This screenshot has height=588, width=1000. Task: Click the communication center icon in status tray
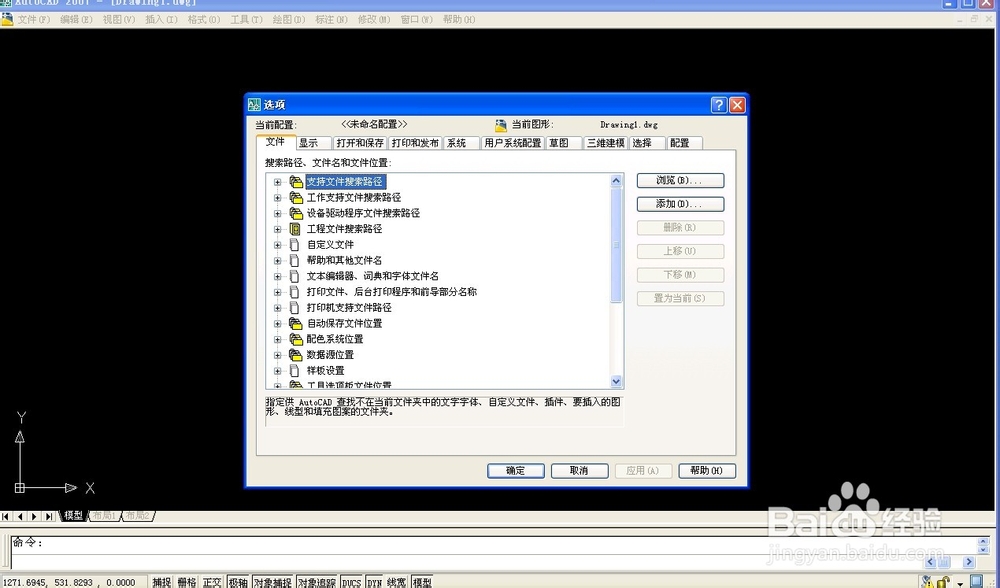point(928,582)
